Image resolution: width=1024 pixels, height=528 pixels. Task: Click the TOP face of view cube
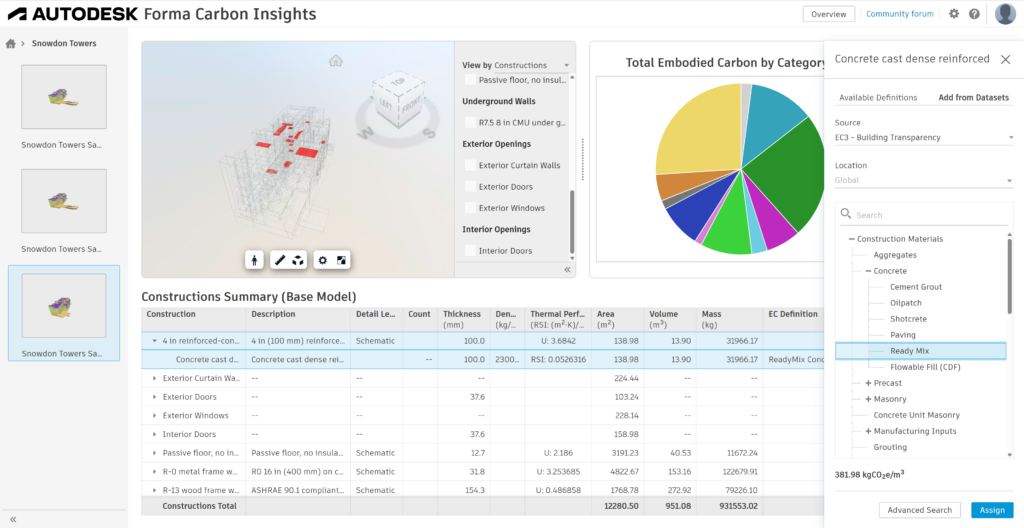point(398,84)
